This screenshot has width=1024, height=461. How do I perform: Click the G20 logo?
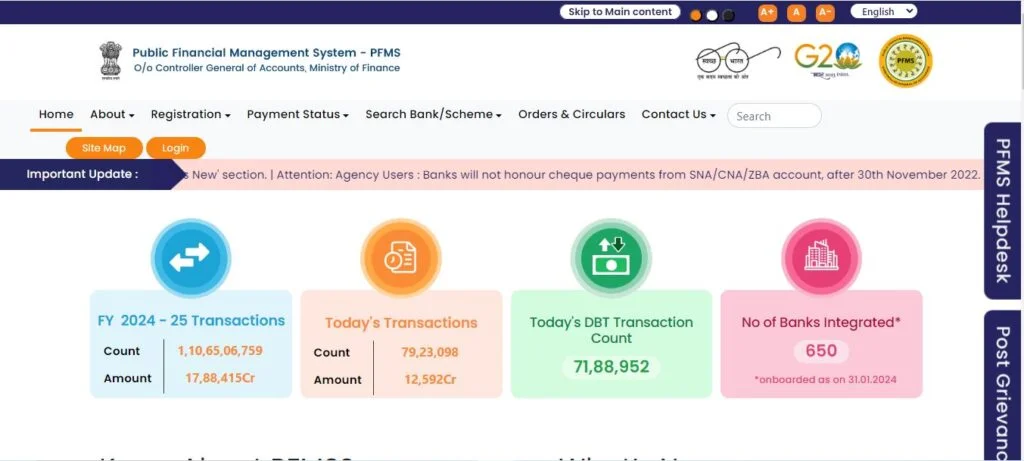[827, 59]
